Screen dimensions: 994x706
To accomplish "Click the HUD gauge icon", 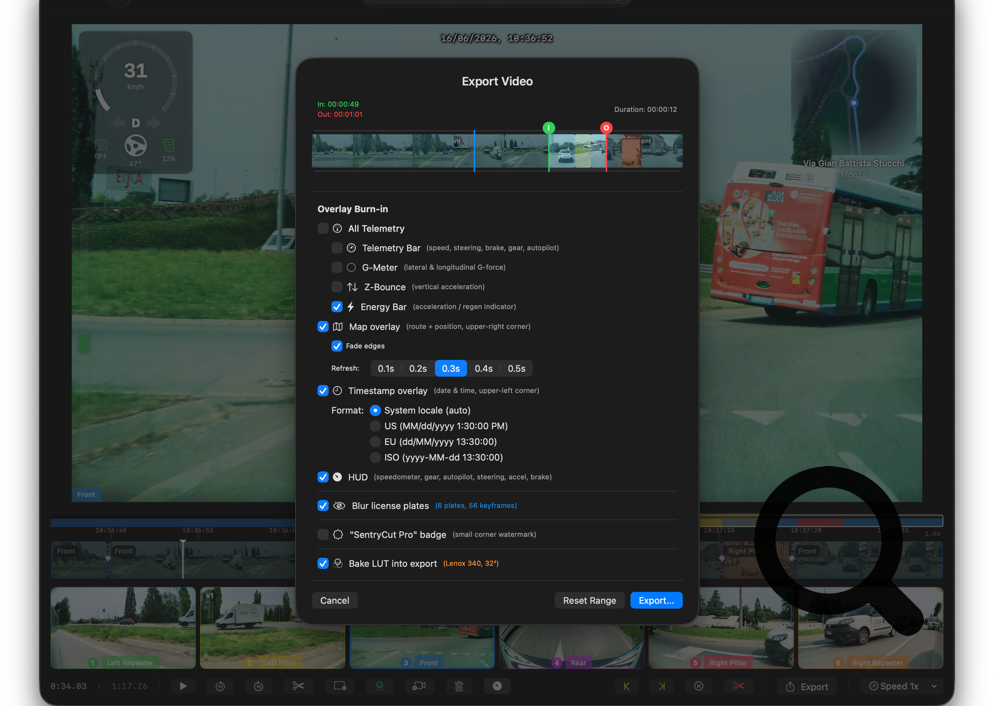I will 337,477.
